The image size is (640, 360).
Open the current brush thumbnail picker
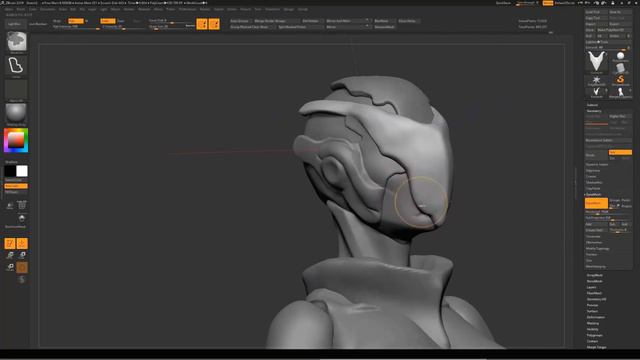(x=16, y=42)
